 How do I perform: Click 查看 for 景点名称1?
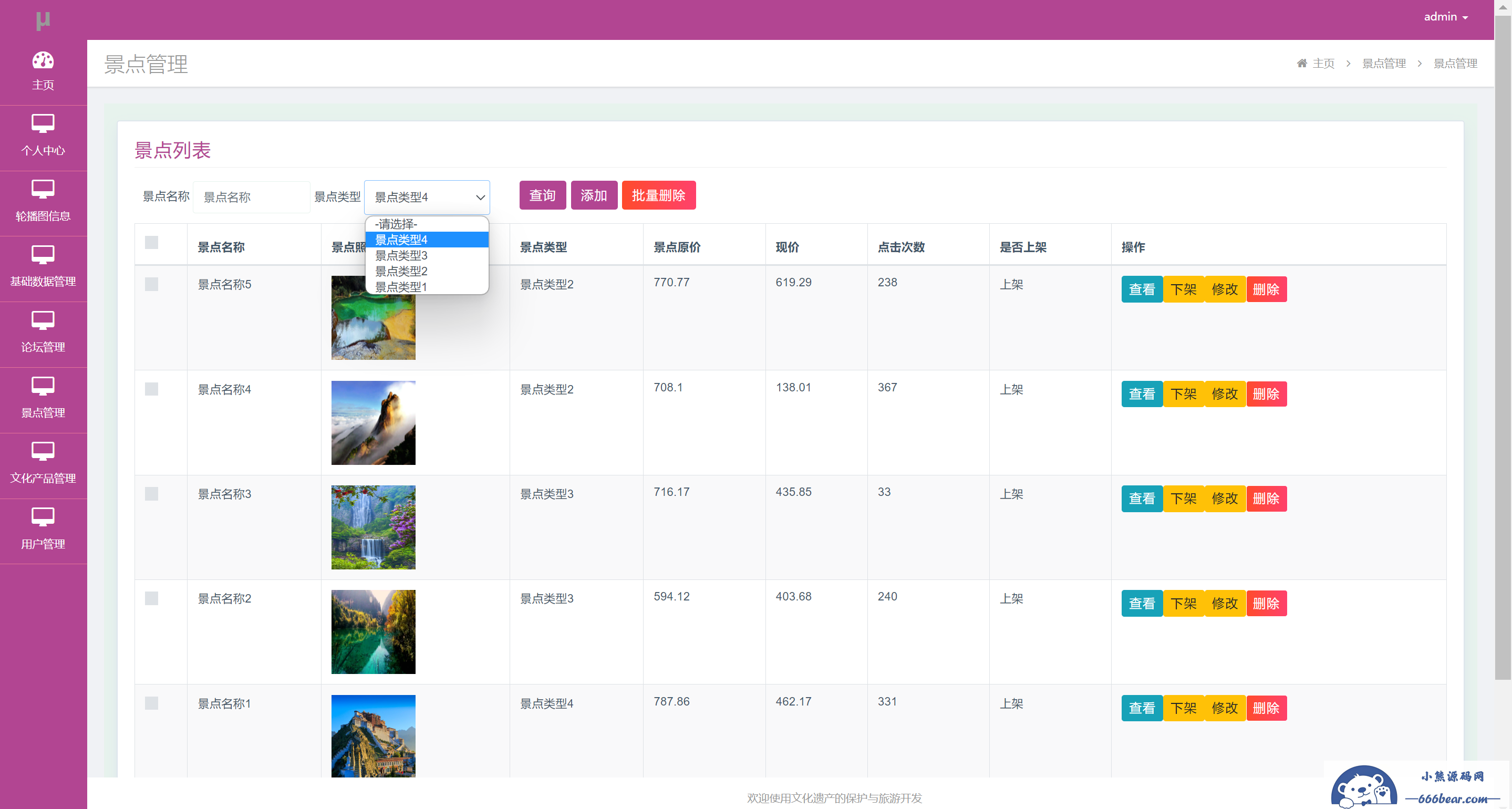click(x=1142, y=708)
